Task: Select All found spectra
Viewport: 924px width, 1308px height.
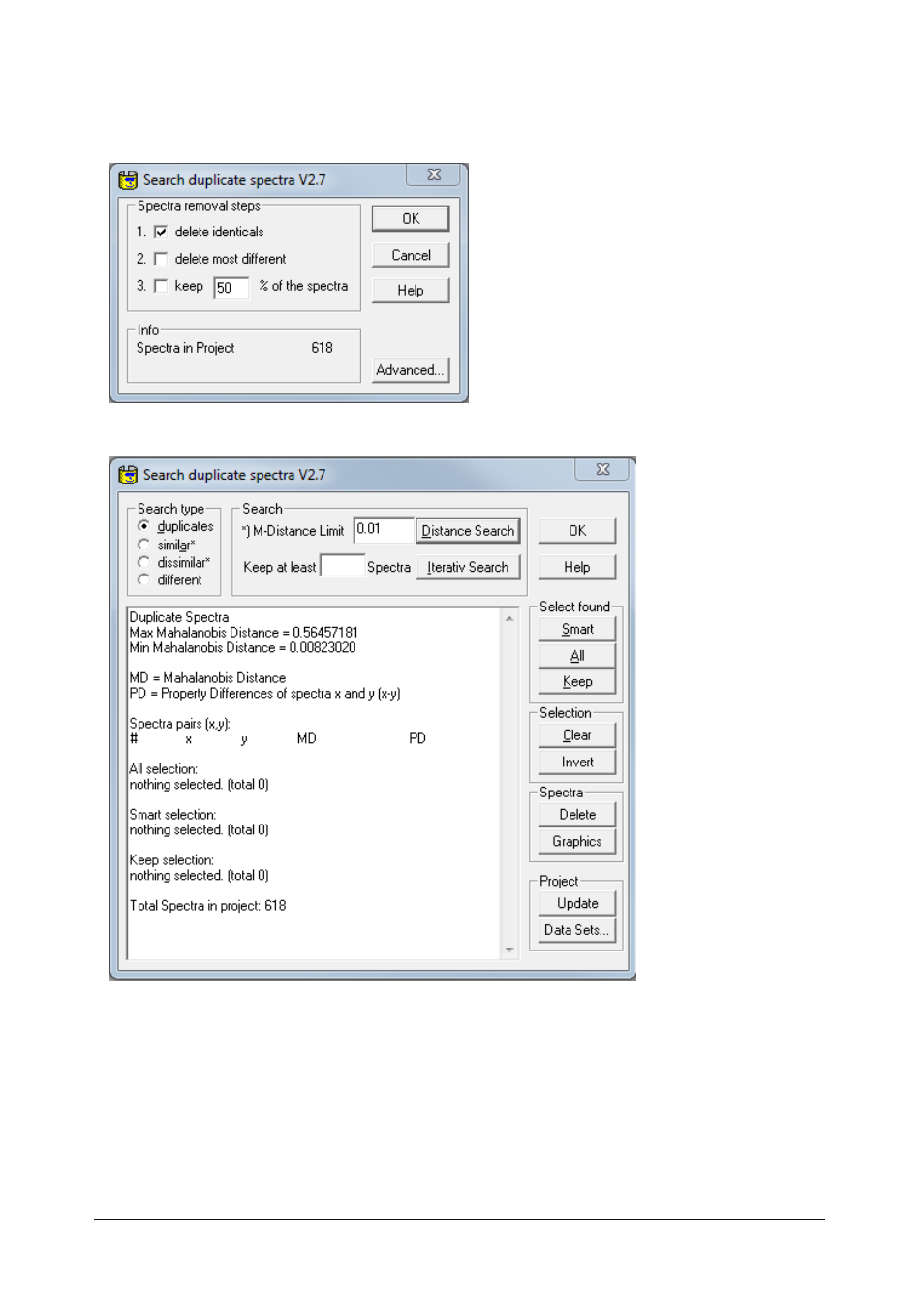Action: [577, 656]
